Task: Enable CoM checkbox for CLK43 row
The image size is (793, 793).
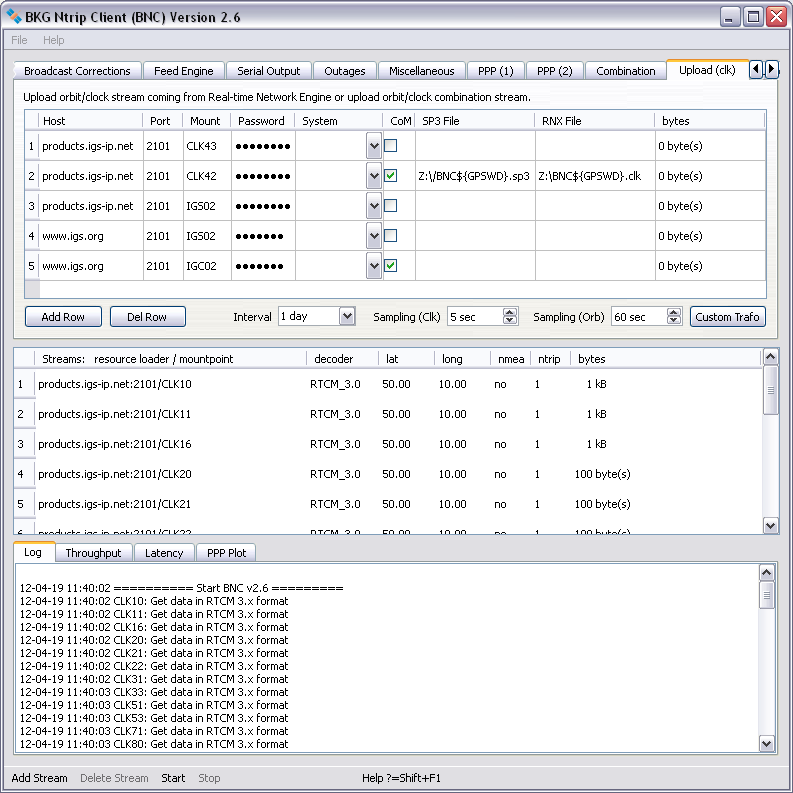Action: [391, 146]
